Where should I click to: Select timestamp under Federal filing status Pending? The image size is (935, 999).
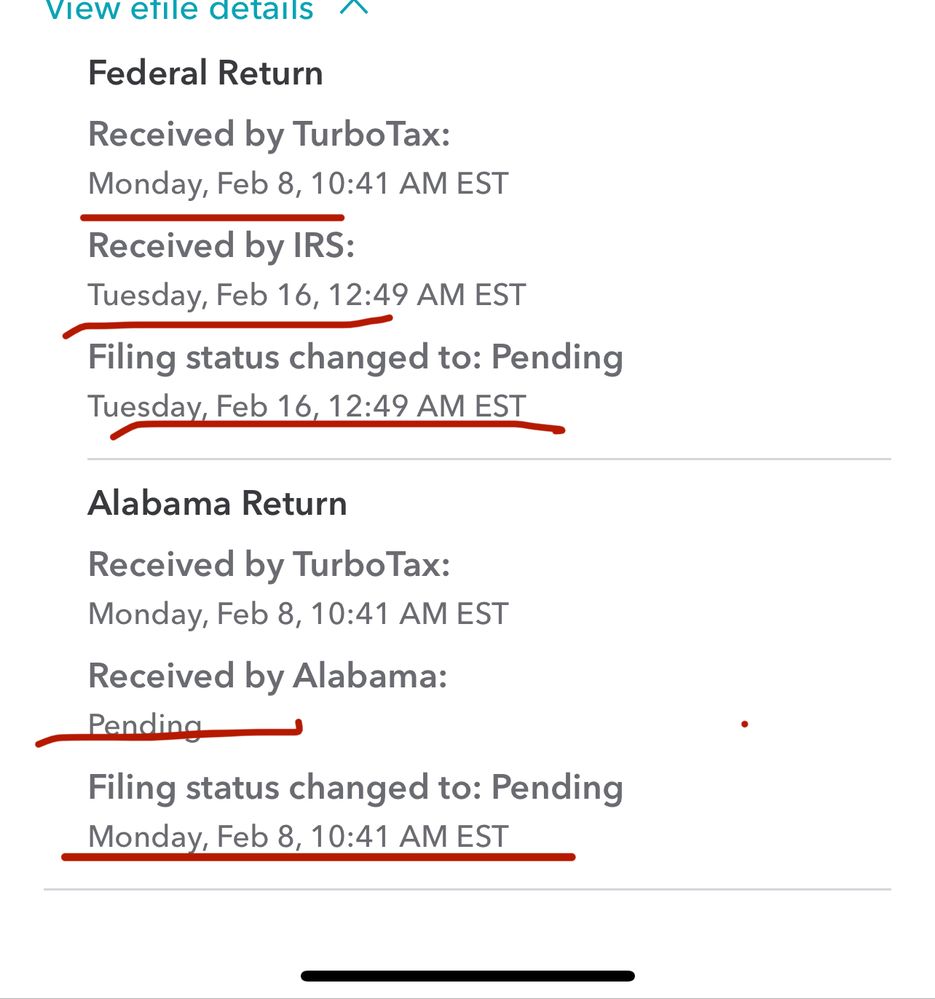tap(307, 406)
